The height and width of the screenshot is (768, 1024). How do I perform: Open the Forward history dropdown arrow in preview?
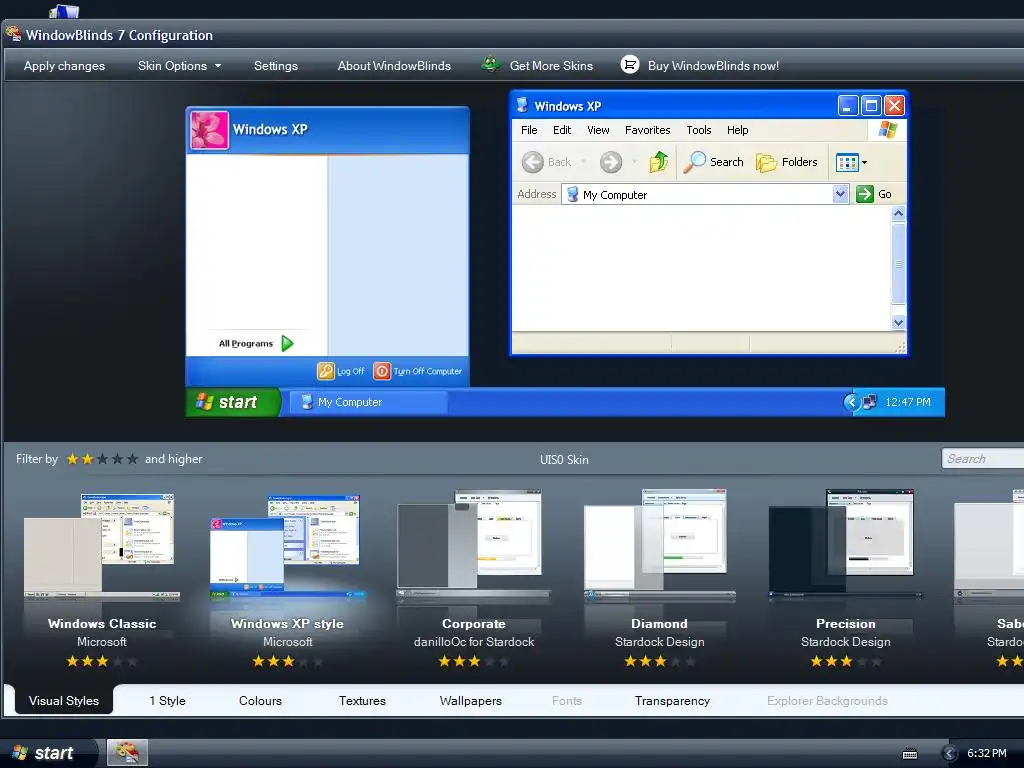pyautogui.click(x=634, y=162)
